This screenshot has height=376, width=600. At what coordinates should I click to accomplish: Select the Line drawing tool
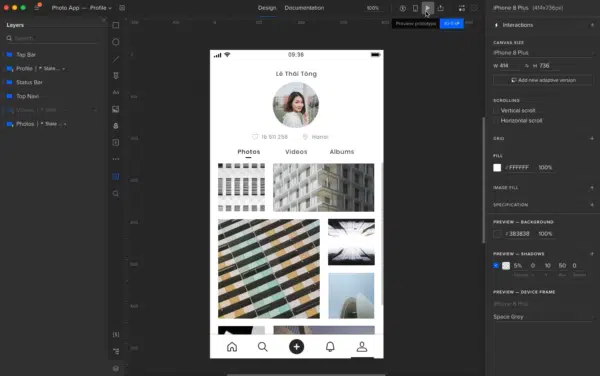pos(116,59)
